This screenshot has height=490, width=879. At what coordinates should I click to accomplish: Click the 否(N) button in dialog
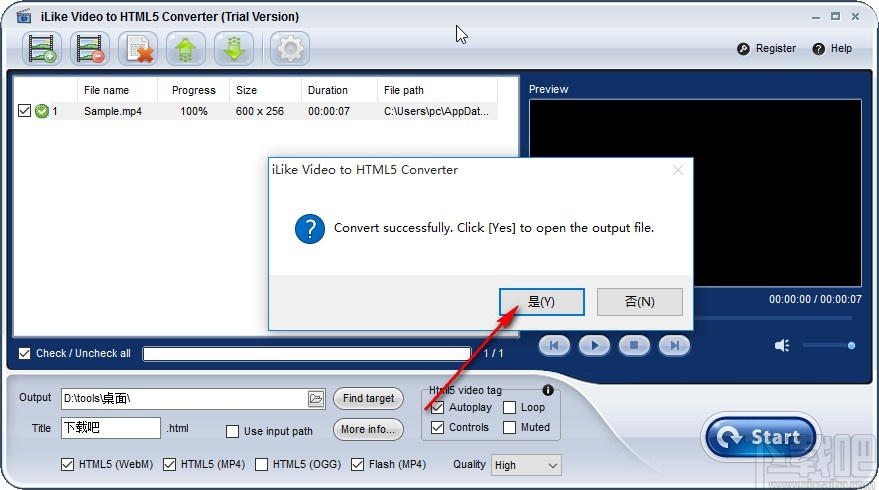click(x=640, y=302)
